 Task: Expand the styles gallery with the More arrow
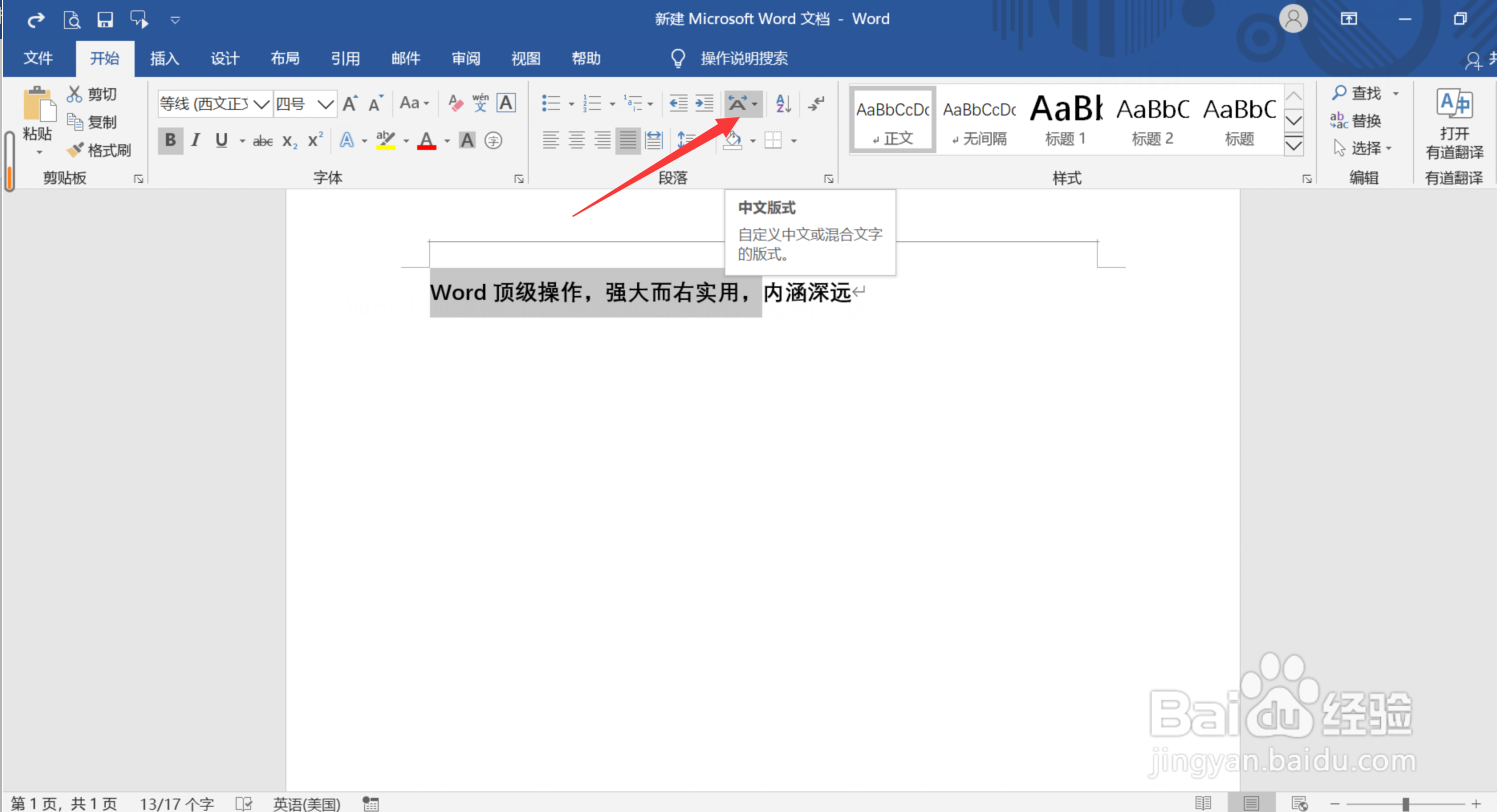click(x=1293, y=146)
